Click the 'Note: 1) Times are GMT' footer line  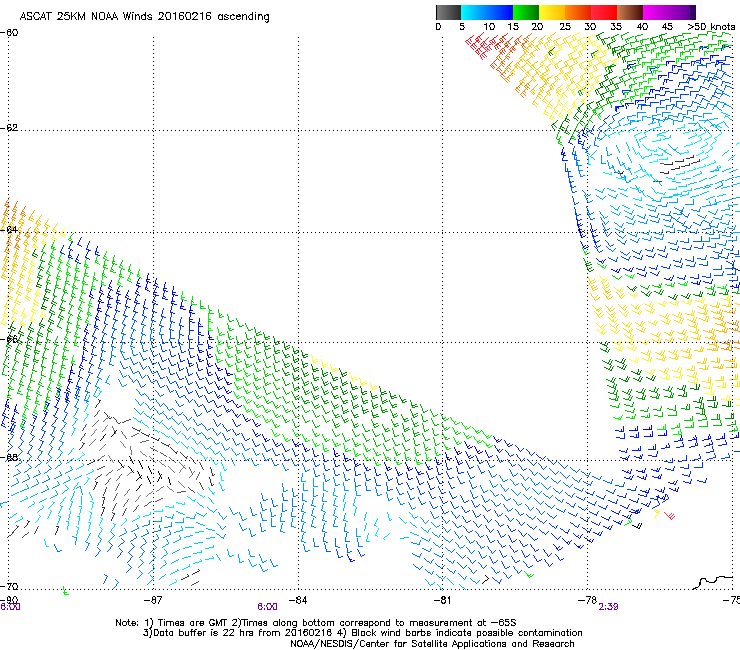[x=316, y=623]
